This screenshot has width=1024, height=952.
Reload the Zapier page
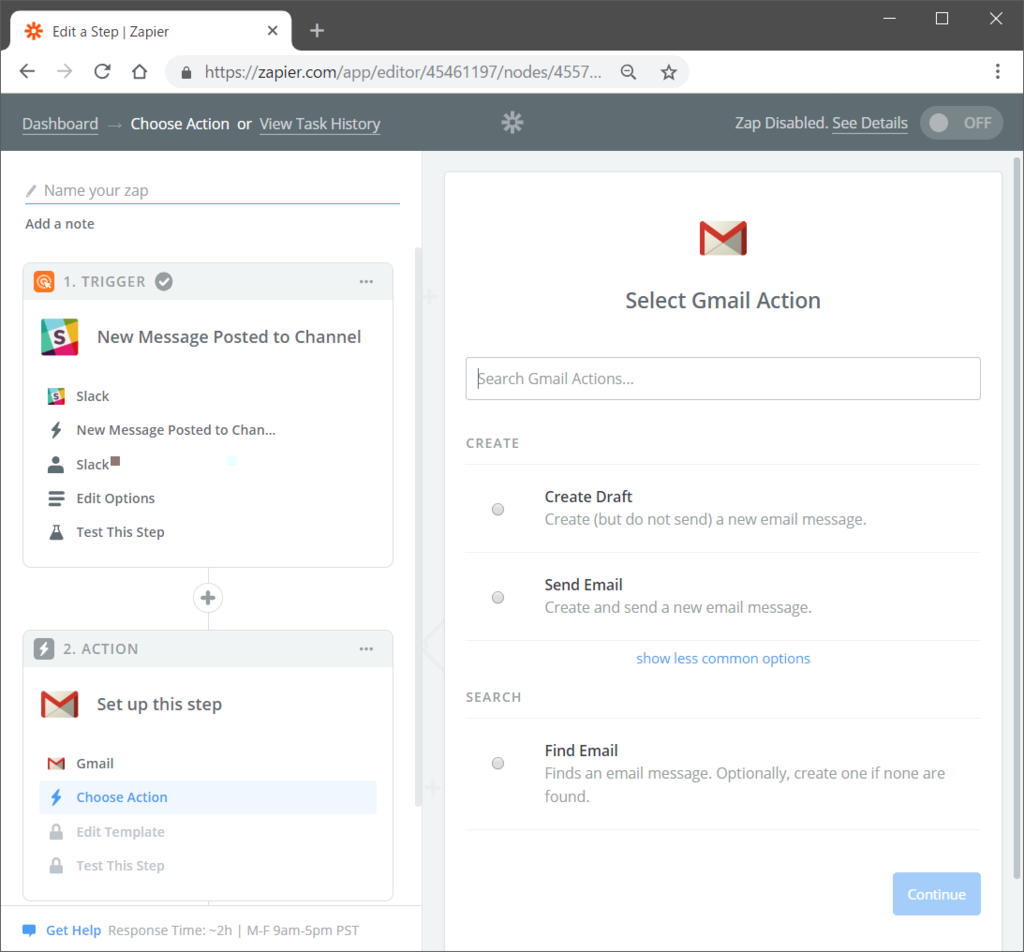[x=103, y=71]
